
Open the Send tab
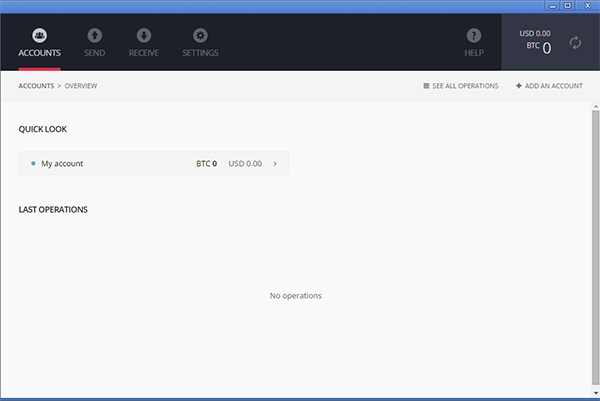point(95,42)
